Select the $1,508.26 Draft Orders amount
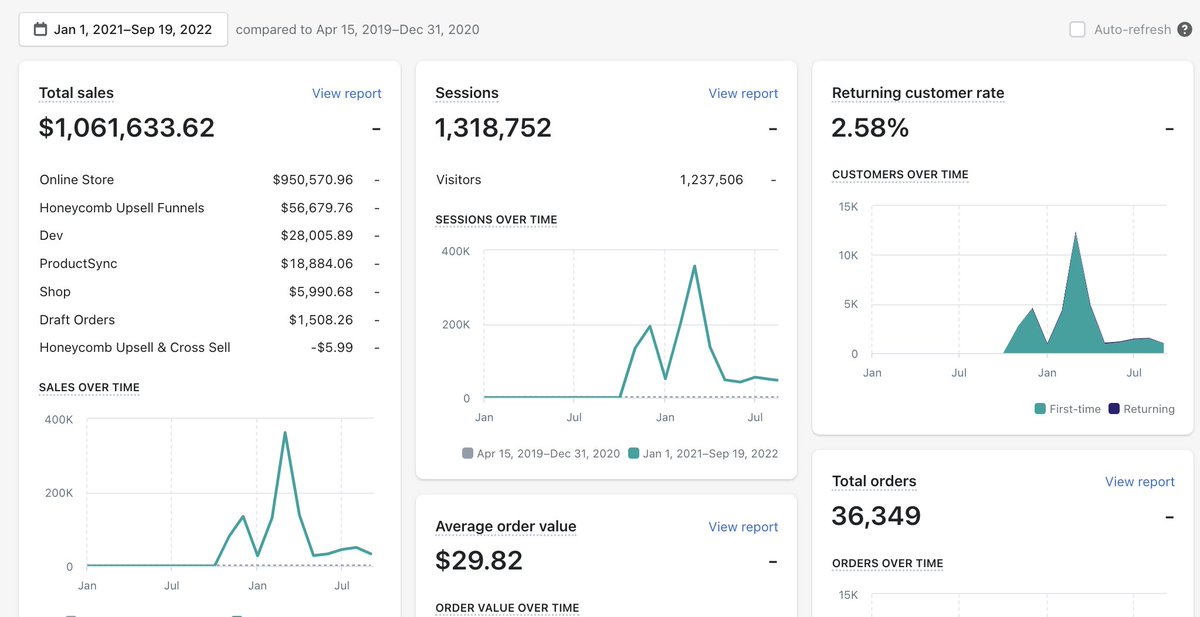The image size is (1200, 617). [321, 320]
